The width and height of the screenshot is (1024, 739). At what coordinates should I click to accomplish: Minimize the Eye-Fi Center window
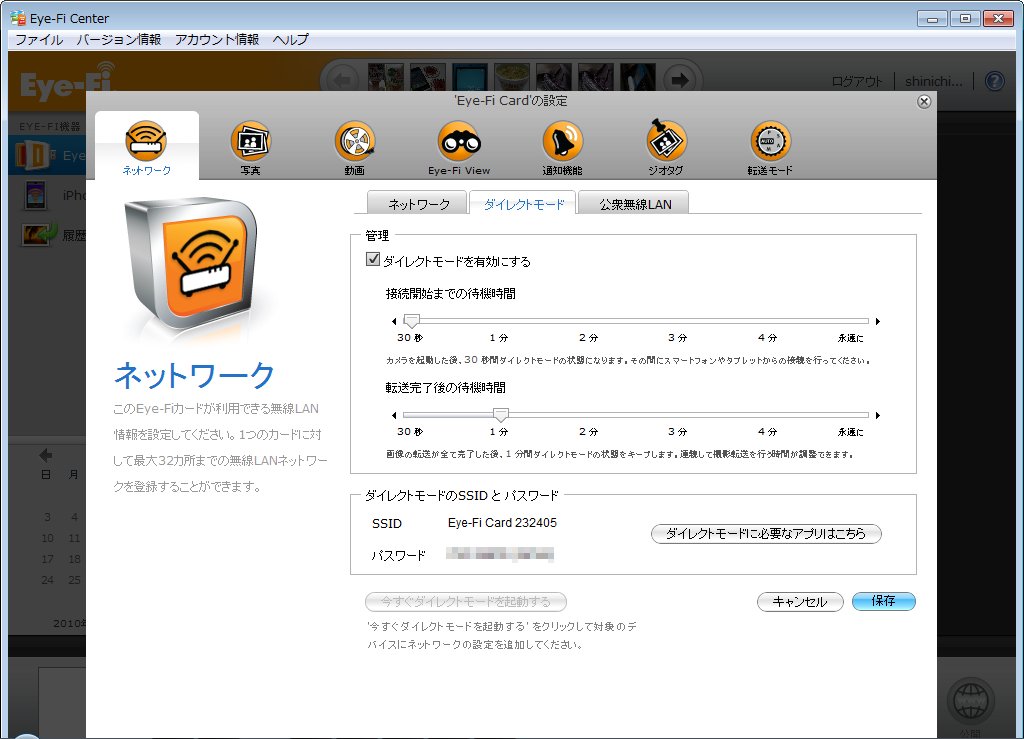[932, 18]
